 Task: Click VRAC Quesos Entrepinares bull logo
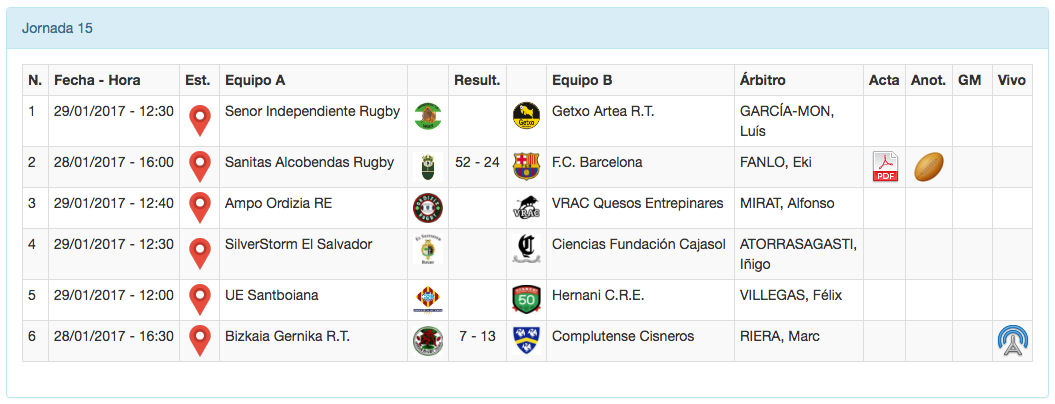pyautogui.click(x=526, y=208)
